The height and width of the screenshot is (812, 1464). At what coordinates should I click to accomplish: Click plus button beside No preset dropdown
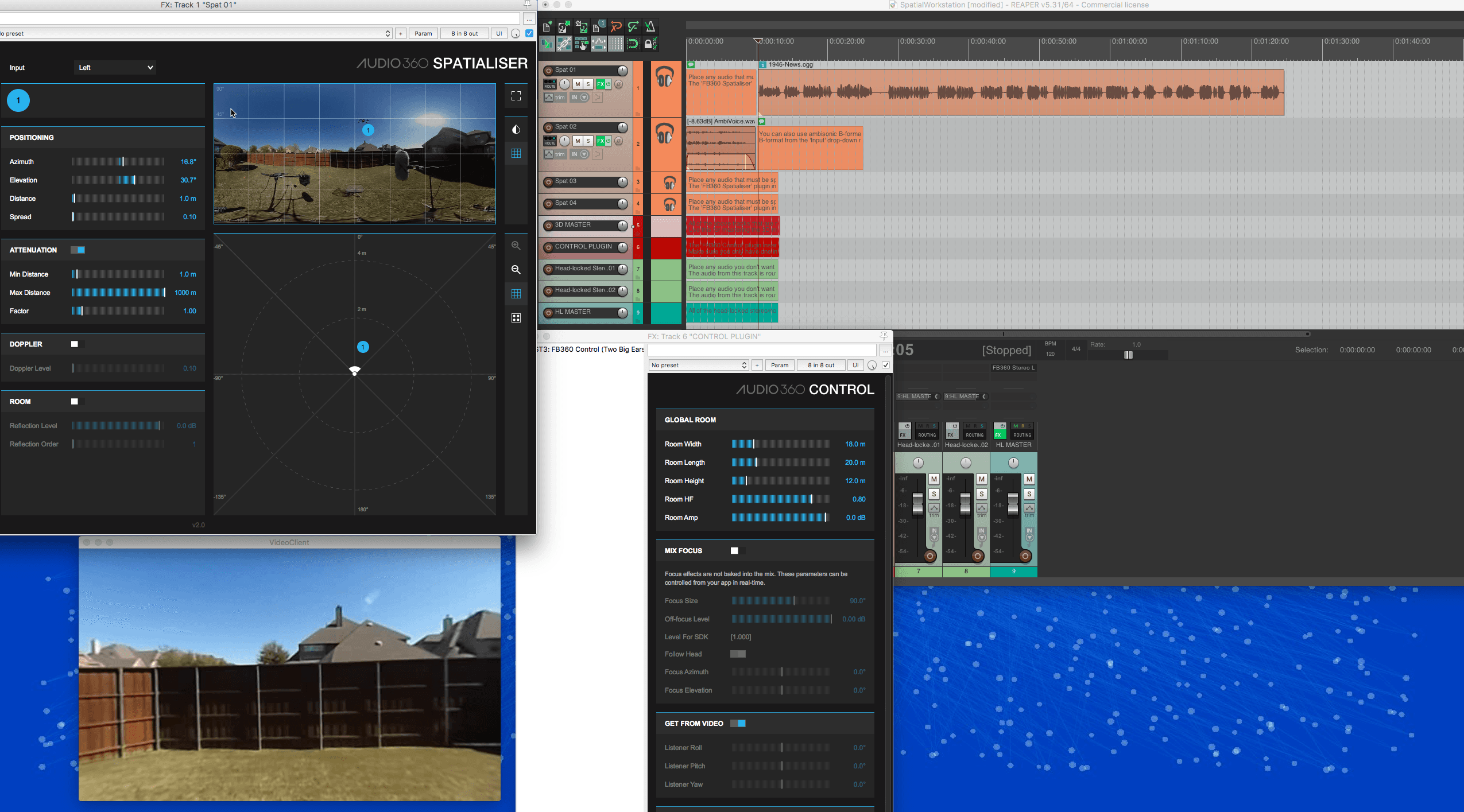[757, 365]
